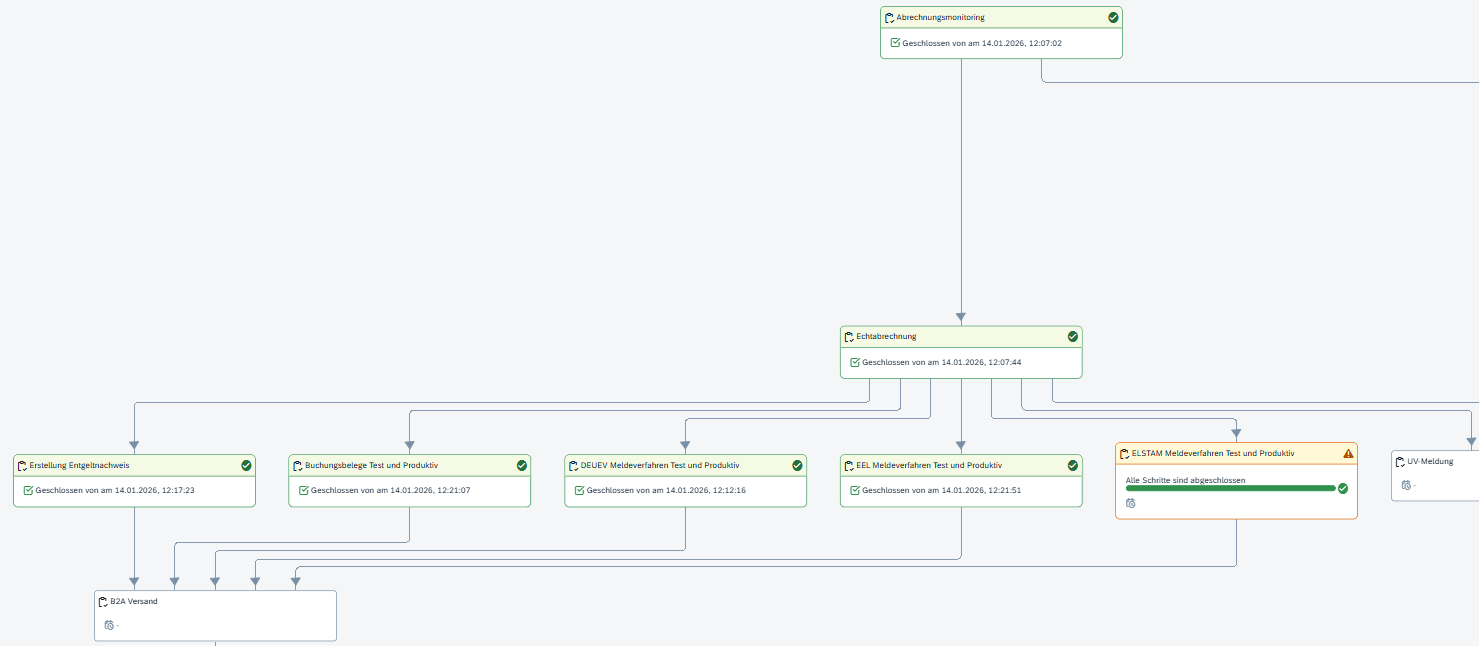Viewport: 1479px width, 646px height.
Task: Click the warning triangle on ELSTAM Meldeverfahren
Action: click(x=1348, y=453)
